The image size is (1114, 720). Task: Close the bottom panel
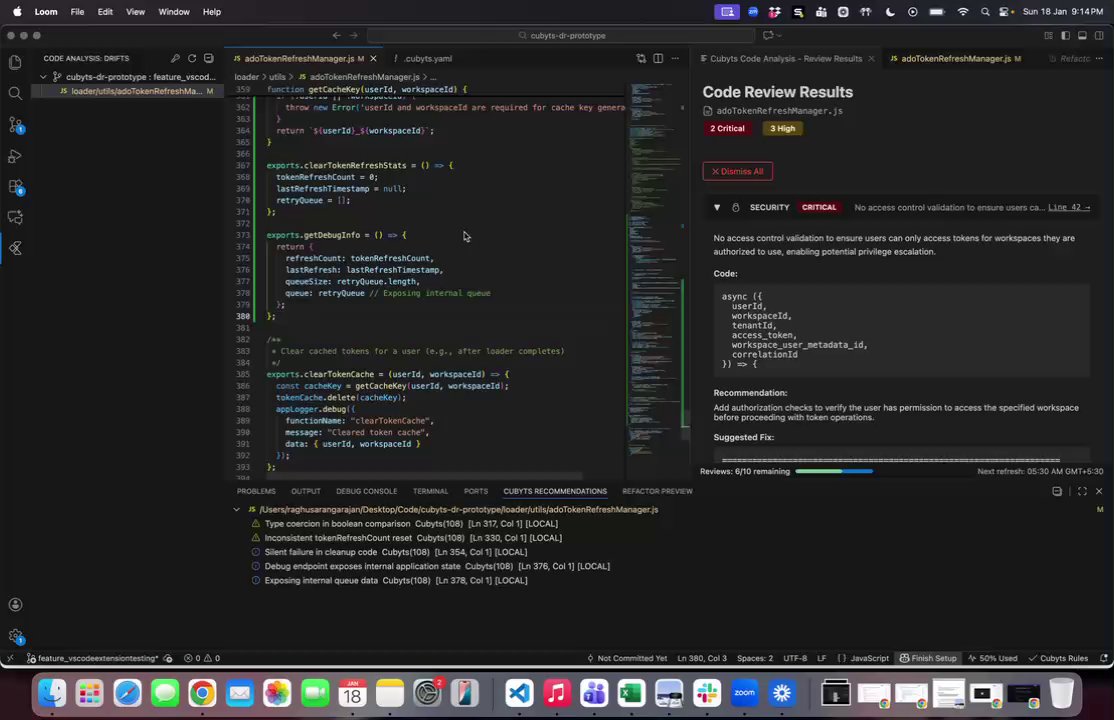1099,491
